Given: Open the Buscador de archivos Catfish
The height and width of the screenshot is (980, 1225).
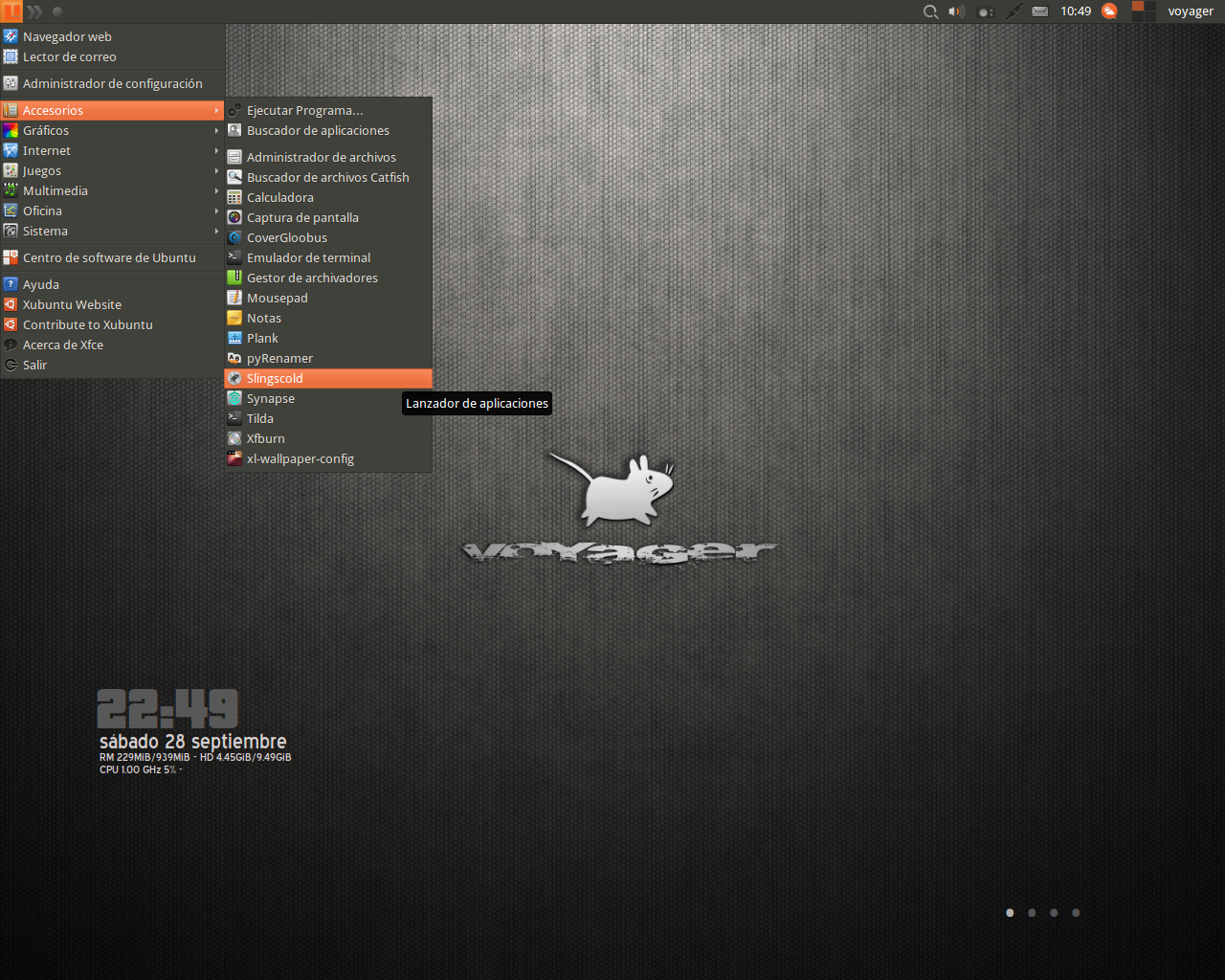Looking at the screenshot, I should (x=327, y=177).
